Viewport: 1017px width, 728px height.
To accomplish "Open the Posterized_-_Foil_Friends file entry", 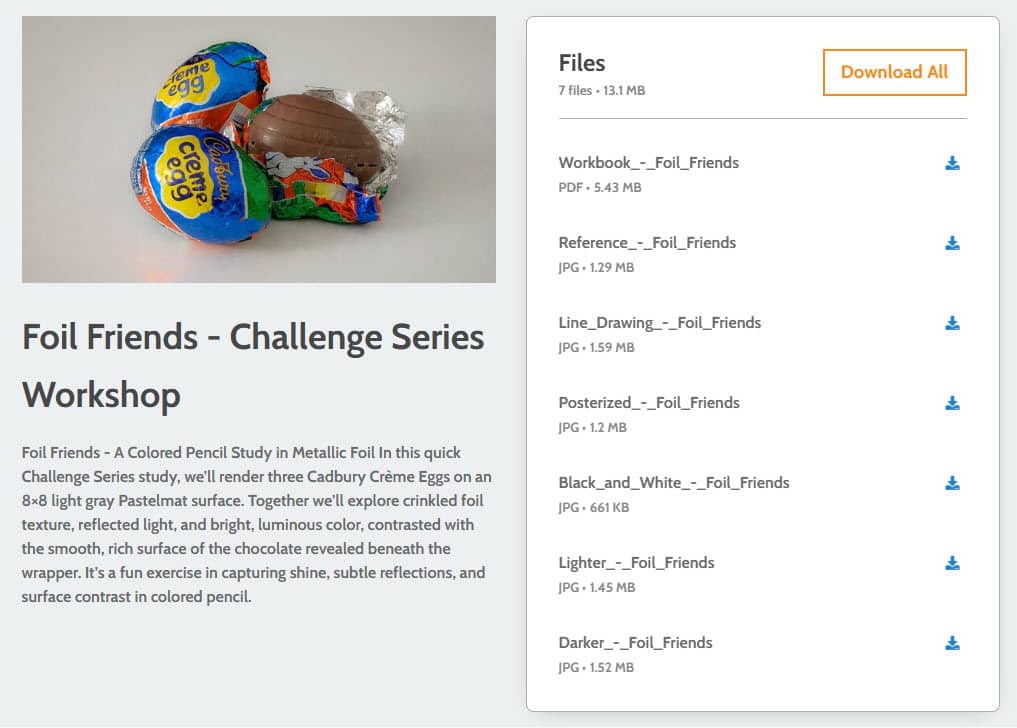I will coord(648,403).
